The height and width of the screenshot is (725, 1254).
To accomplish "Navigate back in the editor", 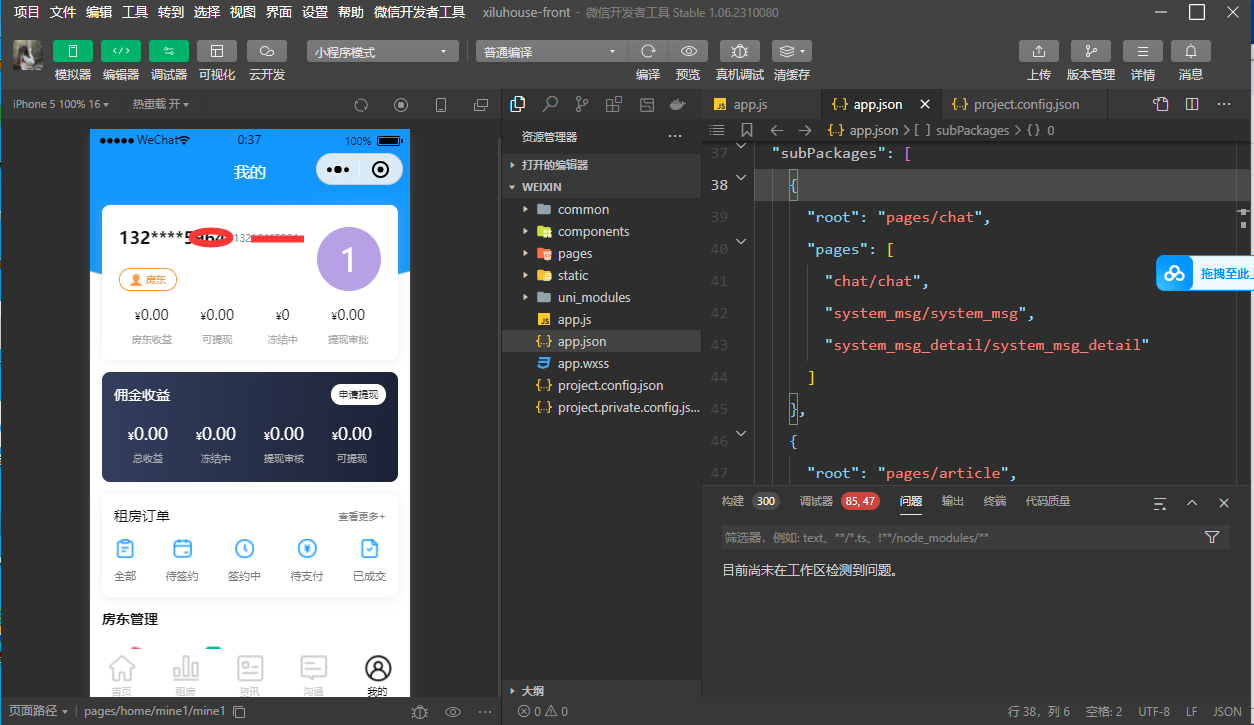I will tap(776, 130).
